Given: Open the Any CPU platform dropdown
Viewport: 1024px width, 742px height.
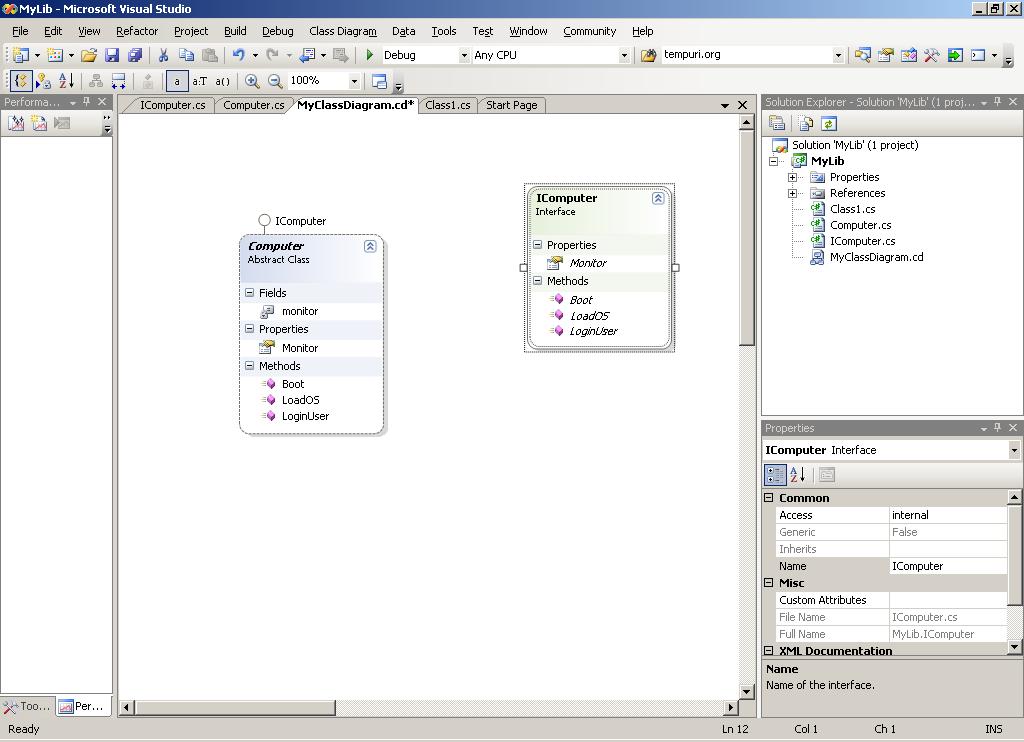Looking at the screenshot, I should [x=624, y=56].
